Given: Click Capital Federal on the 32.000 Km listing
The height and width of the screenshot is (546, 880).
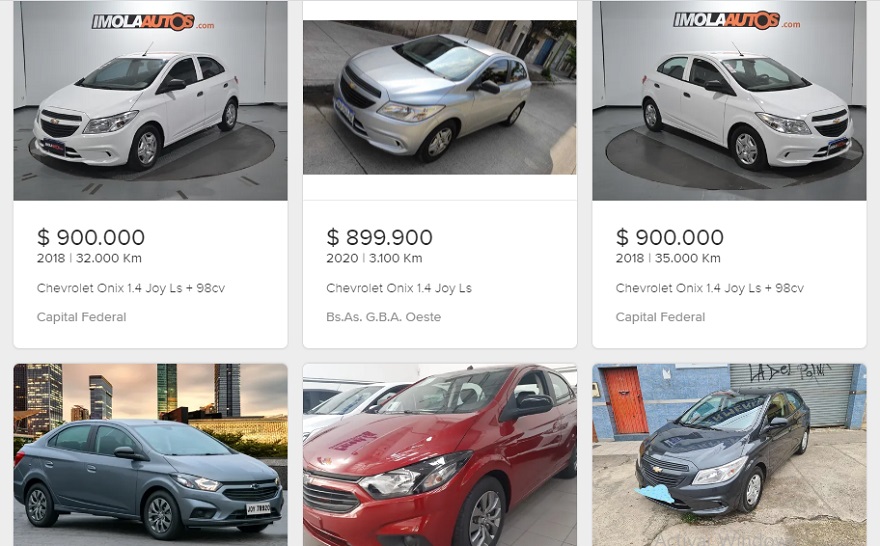Looking at the screenshot, I should [81, 317].
